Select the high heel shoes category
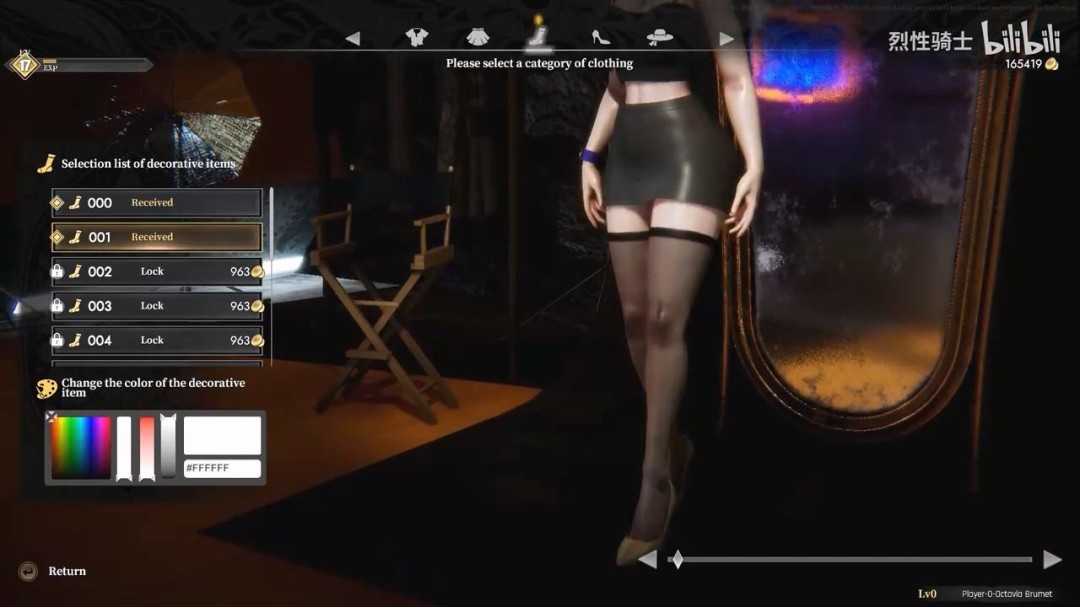This screenshot has height=607, width=1080. pyautogui.click(x=601, y=38)
